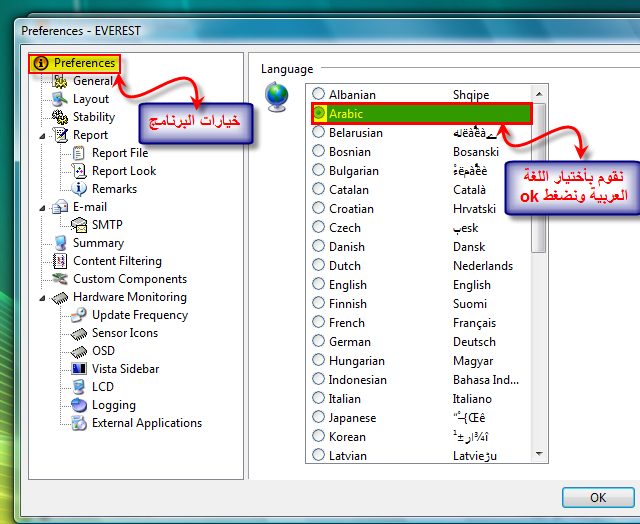Select the Korean language radio button
This screenshot has height=524, width=640.
(318, 436)
